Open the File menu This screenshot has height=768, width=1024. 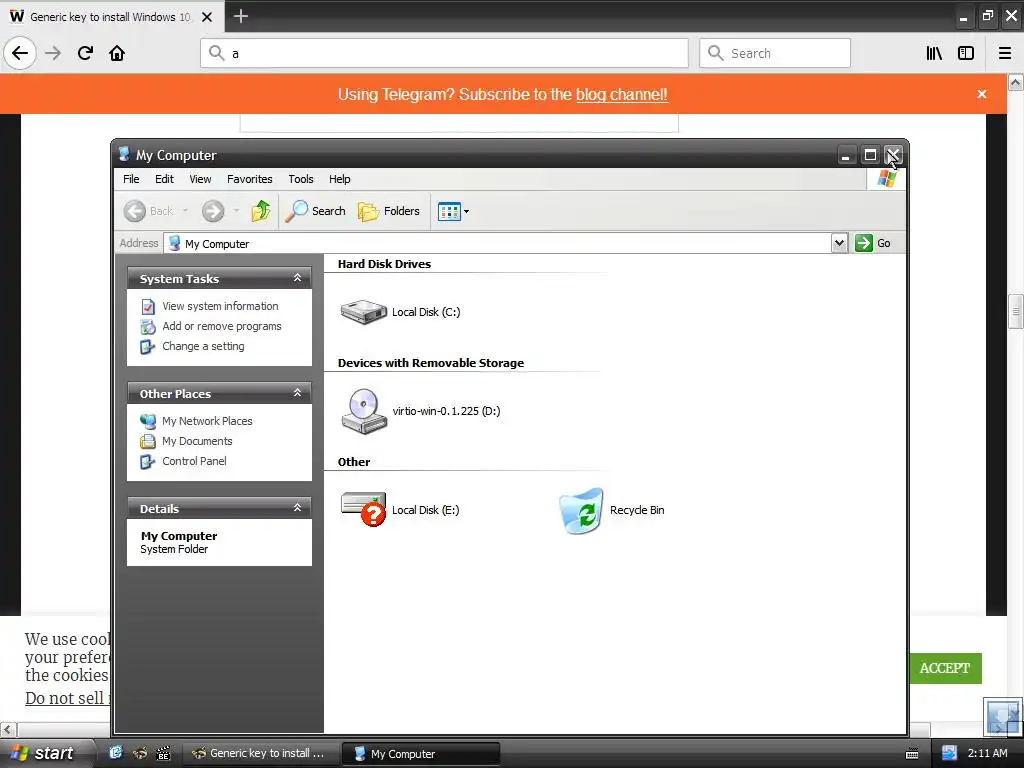[x=131, y=179]
